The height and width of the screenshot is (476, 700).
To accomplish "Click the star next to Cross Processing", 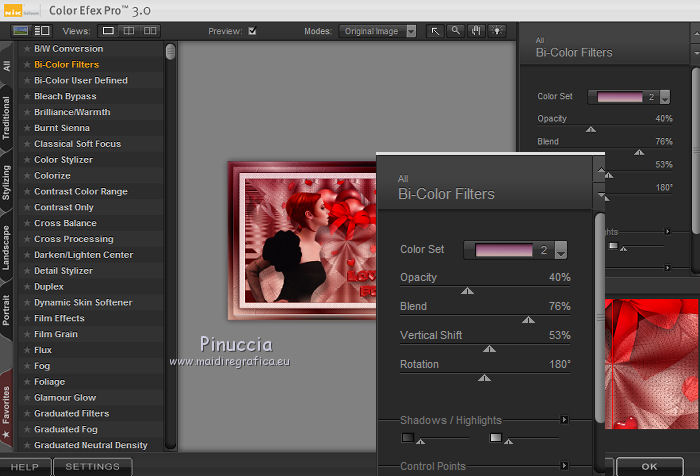I will pos(27,239).
